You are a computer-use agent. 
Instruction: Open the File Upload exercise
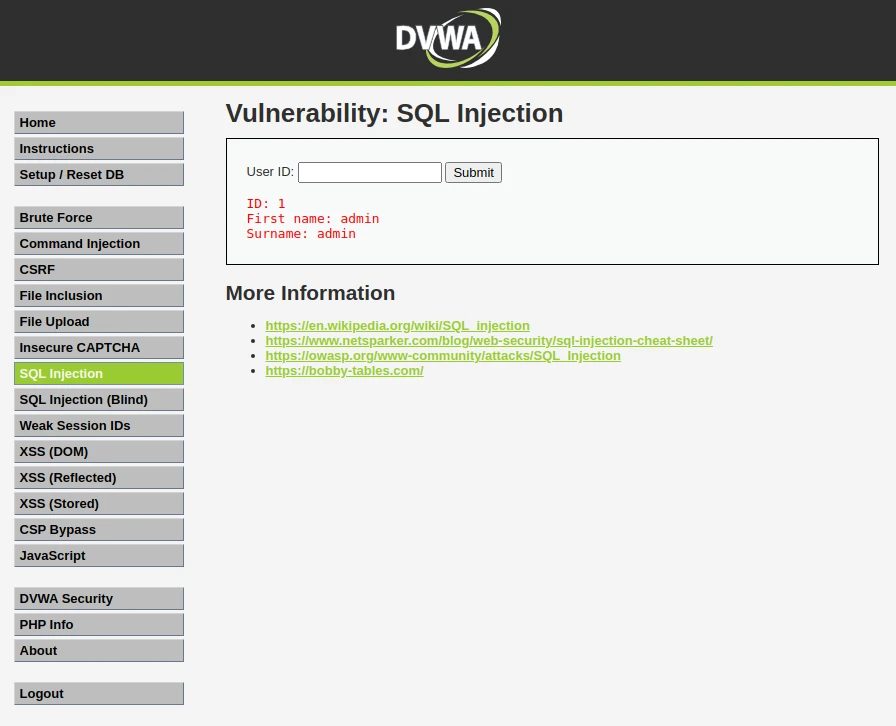pos(98,321)
